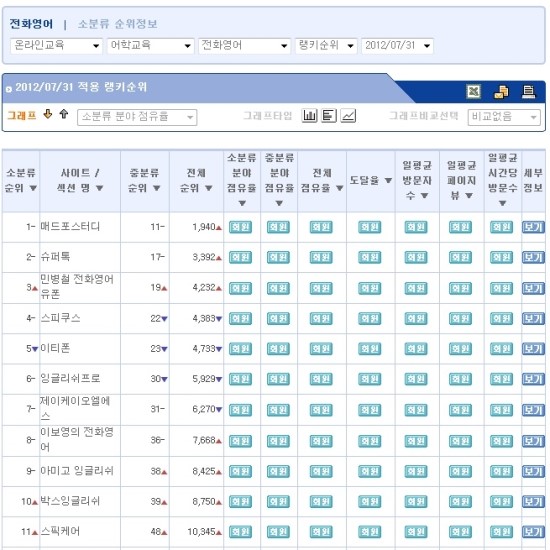This screenshot has width=550, height=550.
Task: Click overall rank value 5,929
Action: point(204,379)
